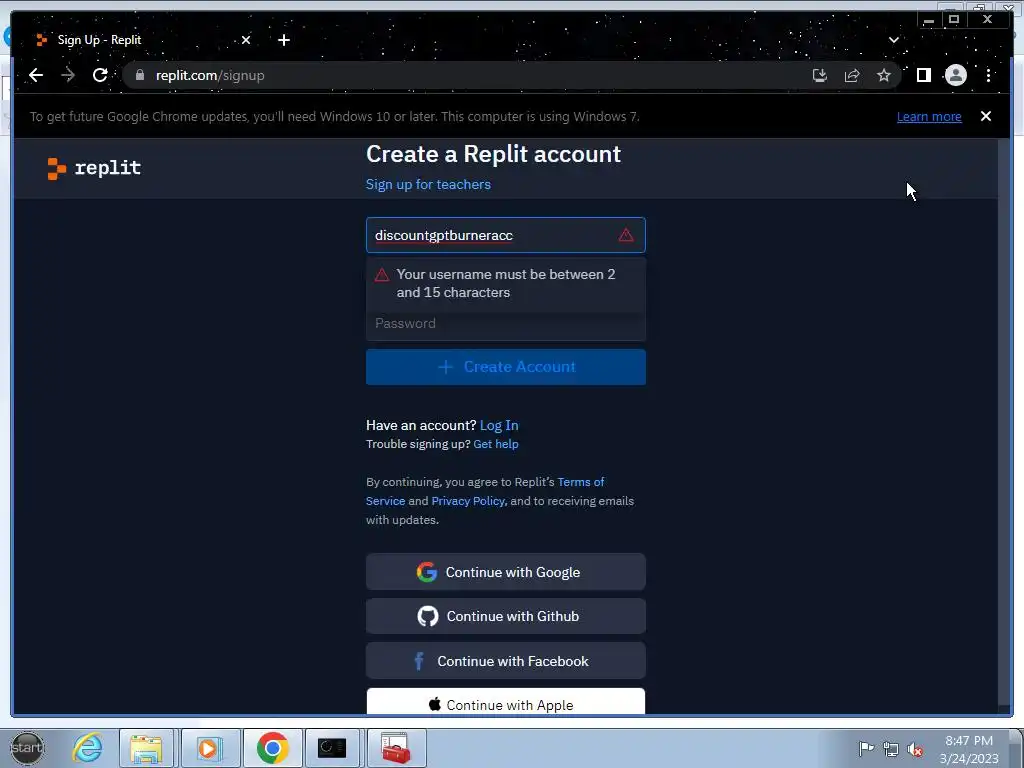Click the red warning icon in username field
1024x768 pixels.
pyautogui.click(x=626, y=235)
